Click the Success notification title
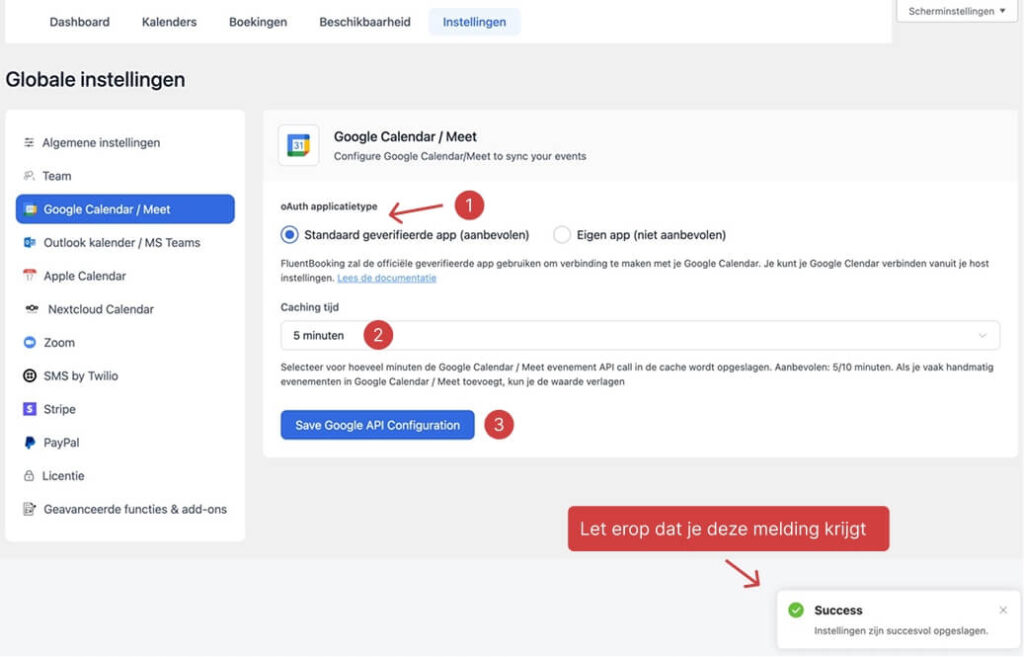The width and height of the screenshot is (1024, 657). [x=838, y=610]
